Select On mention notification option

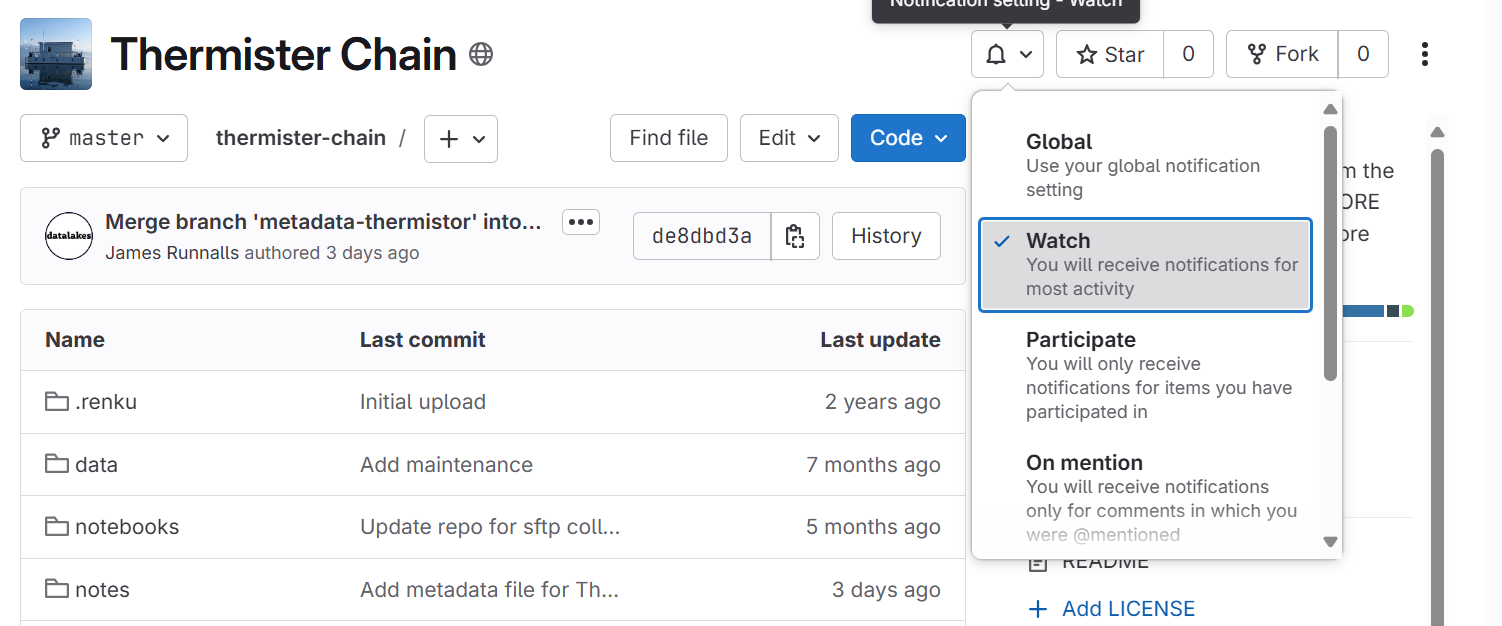point(1145,498)
